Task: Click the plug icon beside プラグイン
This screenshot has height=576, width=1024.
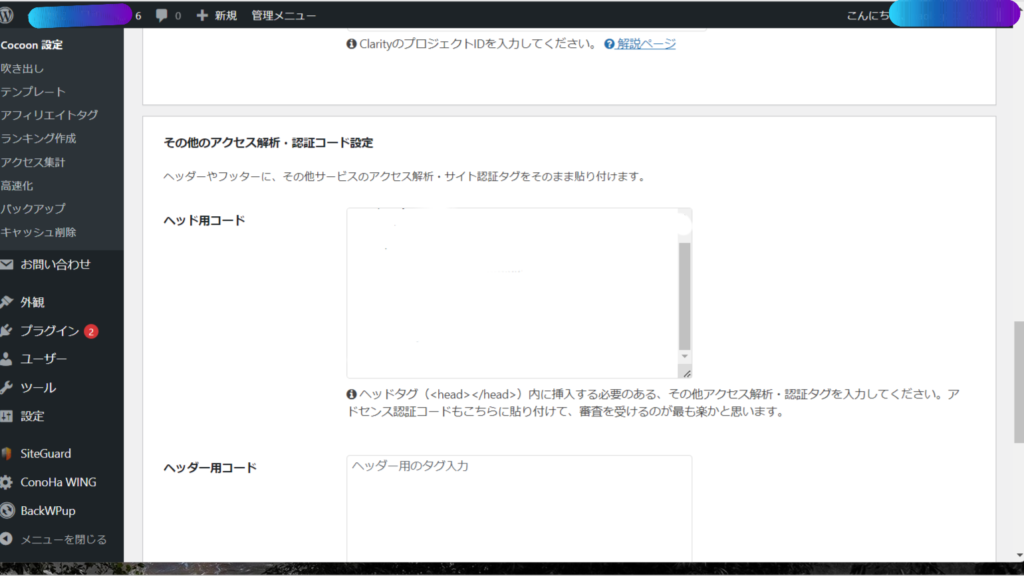Action: point(7,331)
